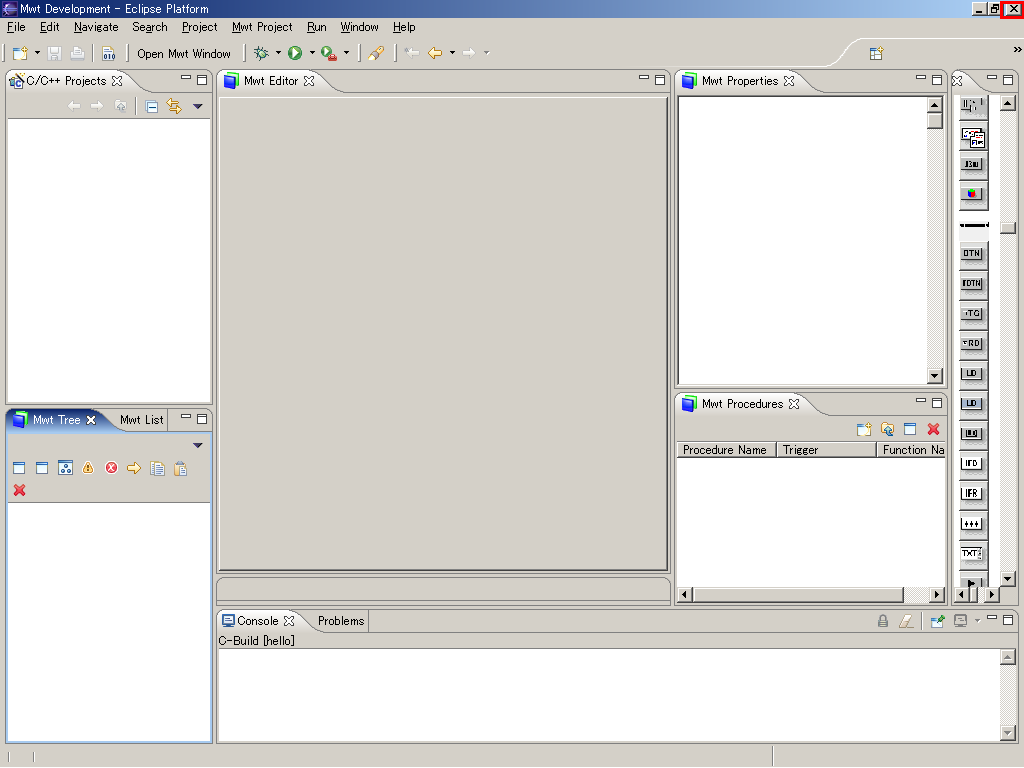Image resolution: width=1024 pixels, height=768 pixels.
Task: Launch the Debug bug icon
Action: point(261,53)
